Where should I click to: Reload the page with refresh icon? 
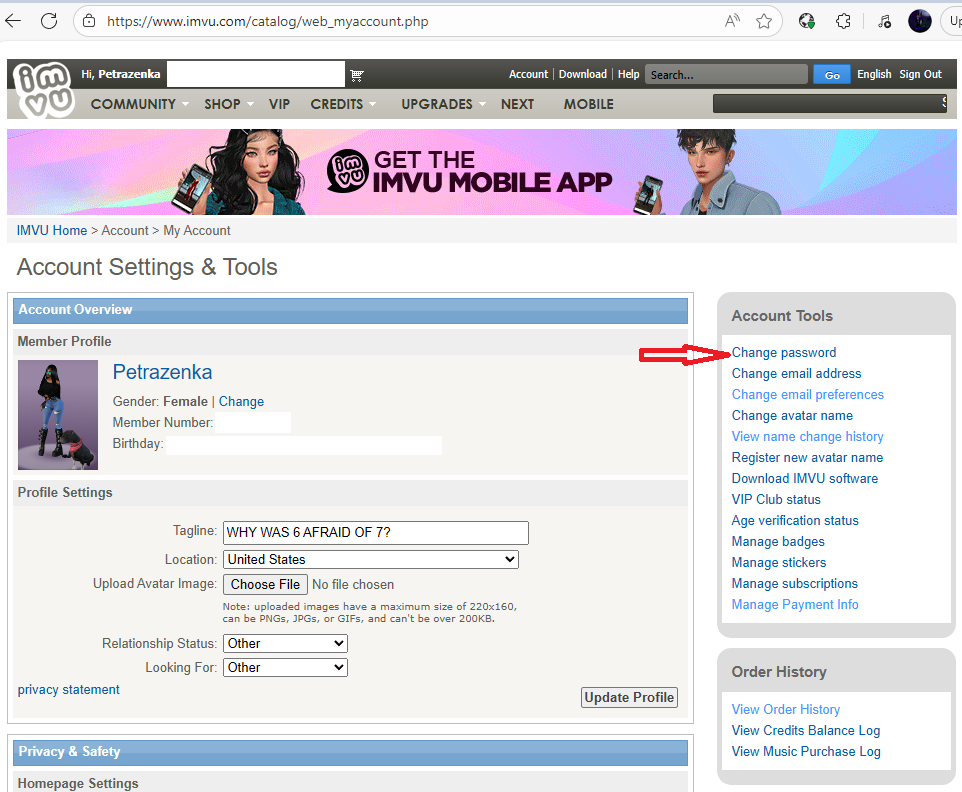49,21
